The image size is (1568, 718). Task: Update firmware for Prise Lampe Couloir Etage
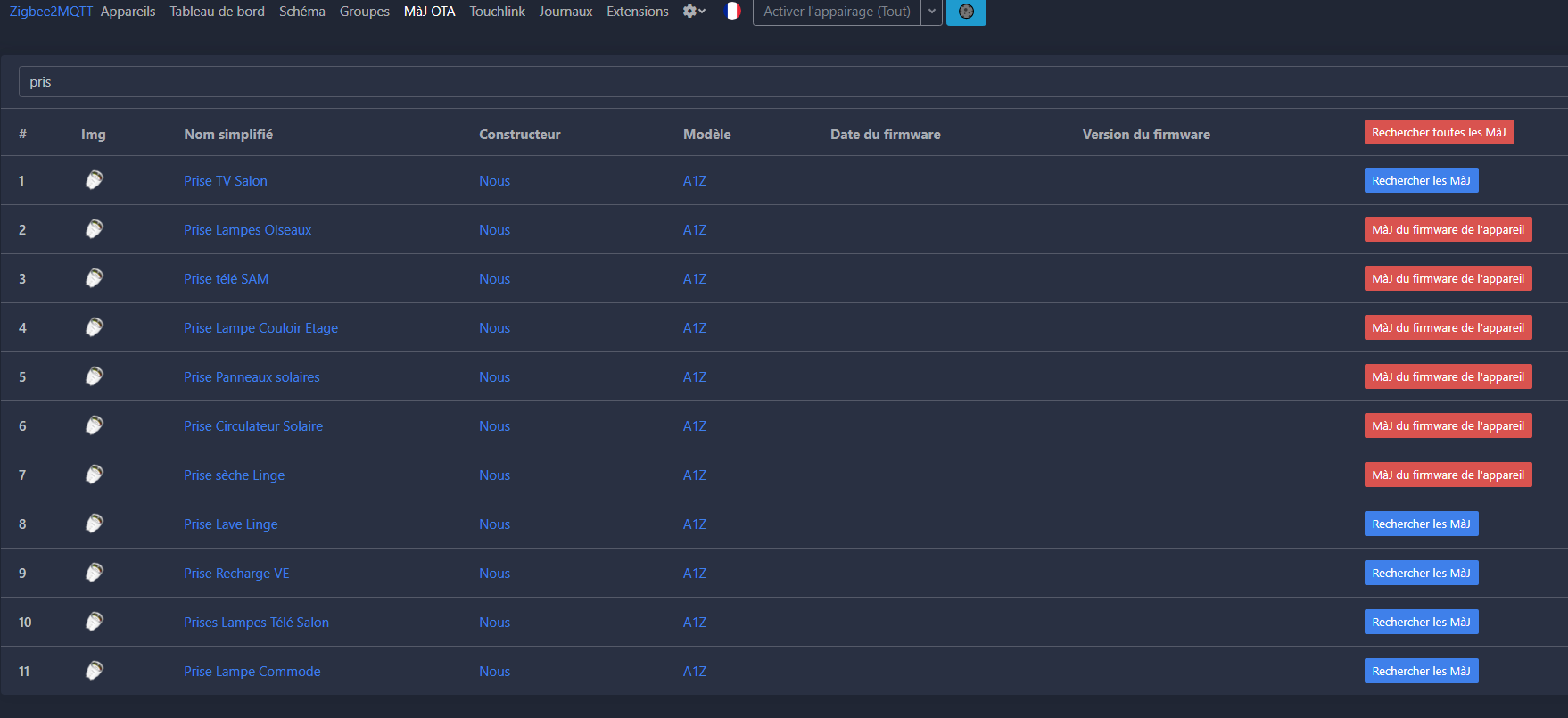pyautogui.click(x=1448, y=327)
